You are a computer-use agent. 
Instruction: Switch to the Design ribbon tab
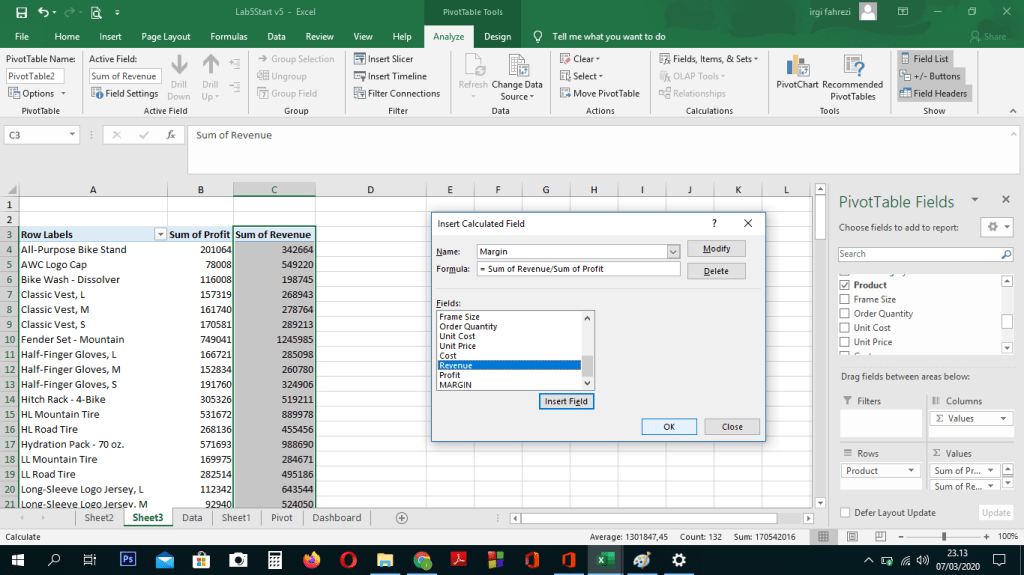[x=497, y=37]
